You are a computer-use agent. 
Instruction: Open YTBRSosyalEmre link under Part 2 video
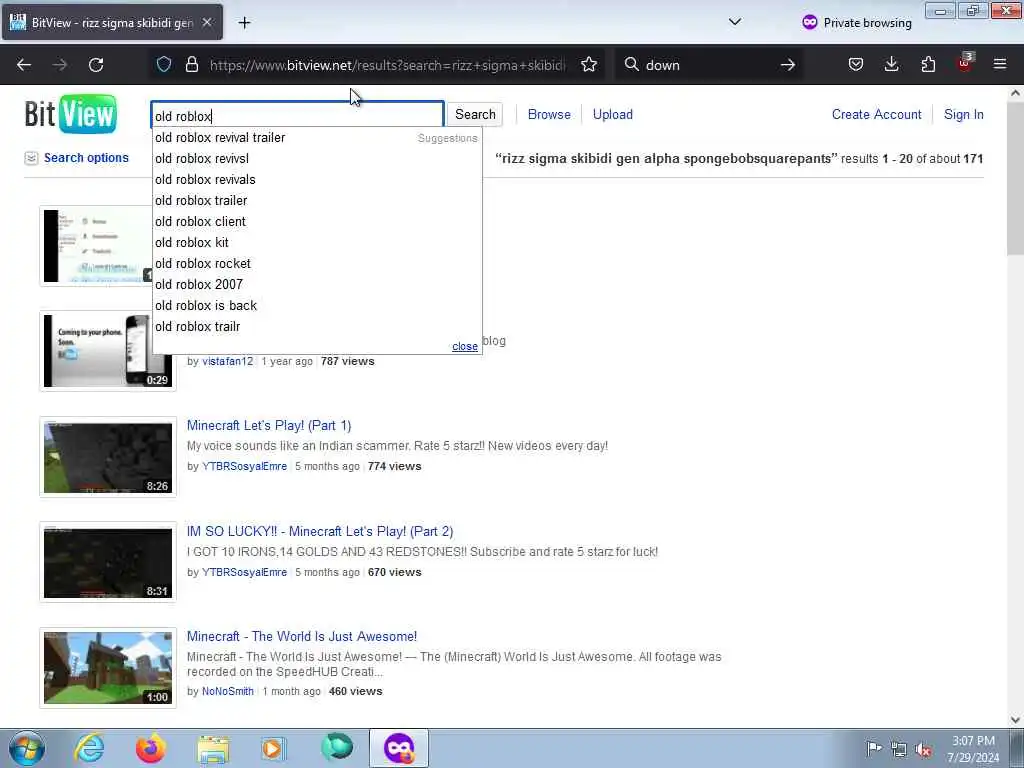pos(244,572)
